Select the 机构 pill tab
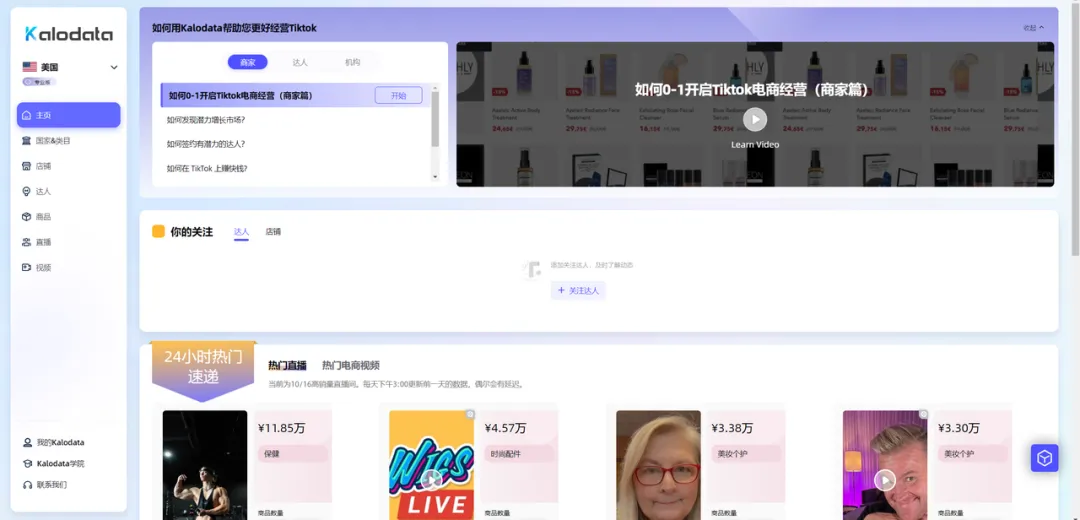Viewport: 1080px width, 520px height. coord(353,62)
